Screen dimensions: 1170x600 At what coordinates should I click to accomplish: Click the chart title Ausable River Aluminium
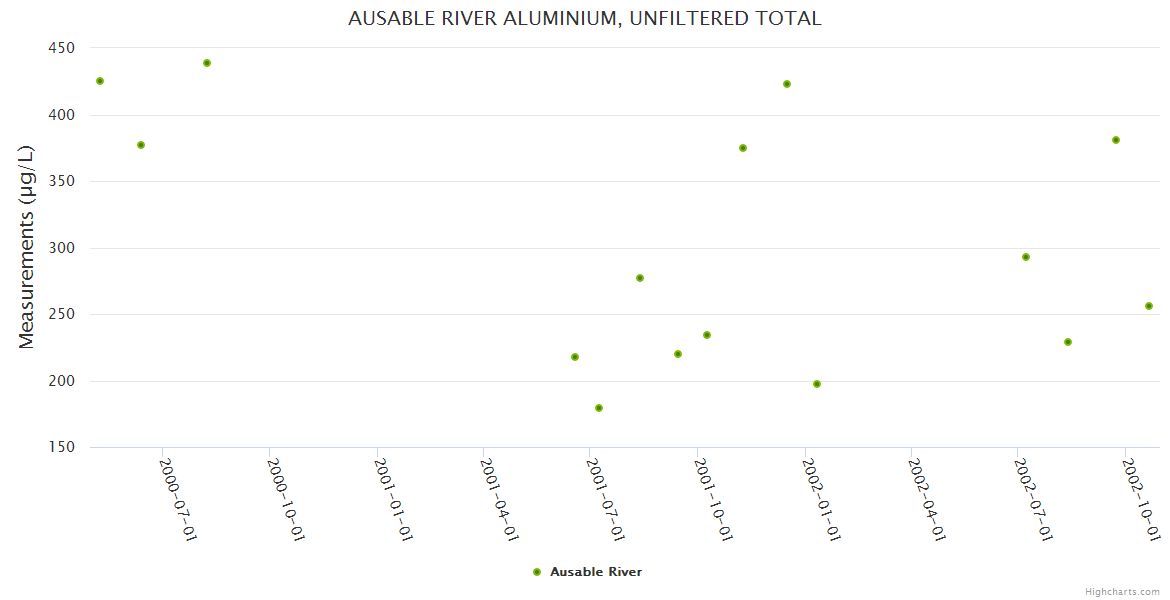pos(584,19)
